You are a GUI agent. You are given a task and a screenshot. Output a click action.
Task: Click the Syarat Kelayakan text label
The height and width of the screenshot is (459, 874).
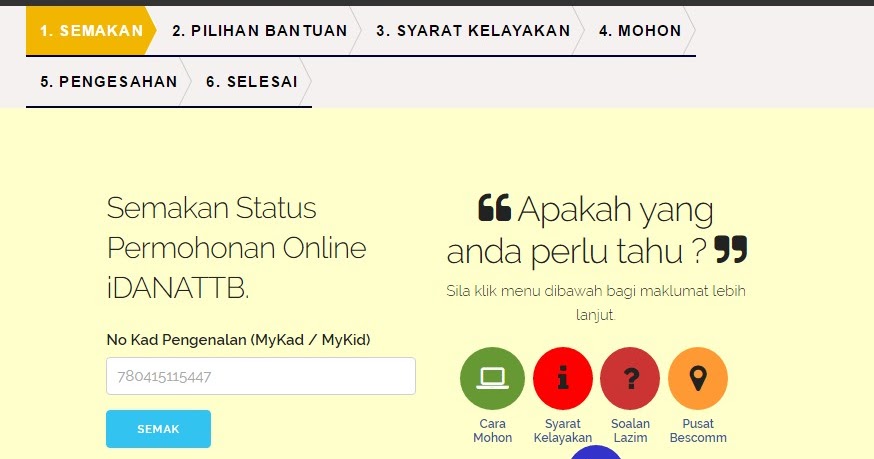coord(562,431)
